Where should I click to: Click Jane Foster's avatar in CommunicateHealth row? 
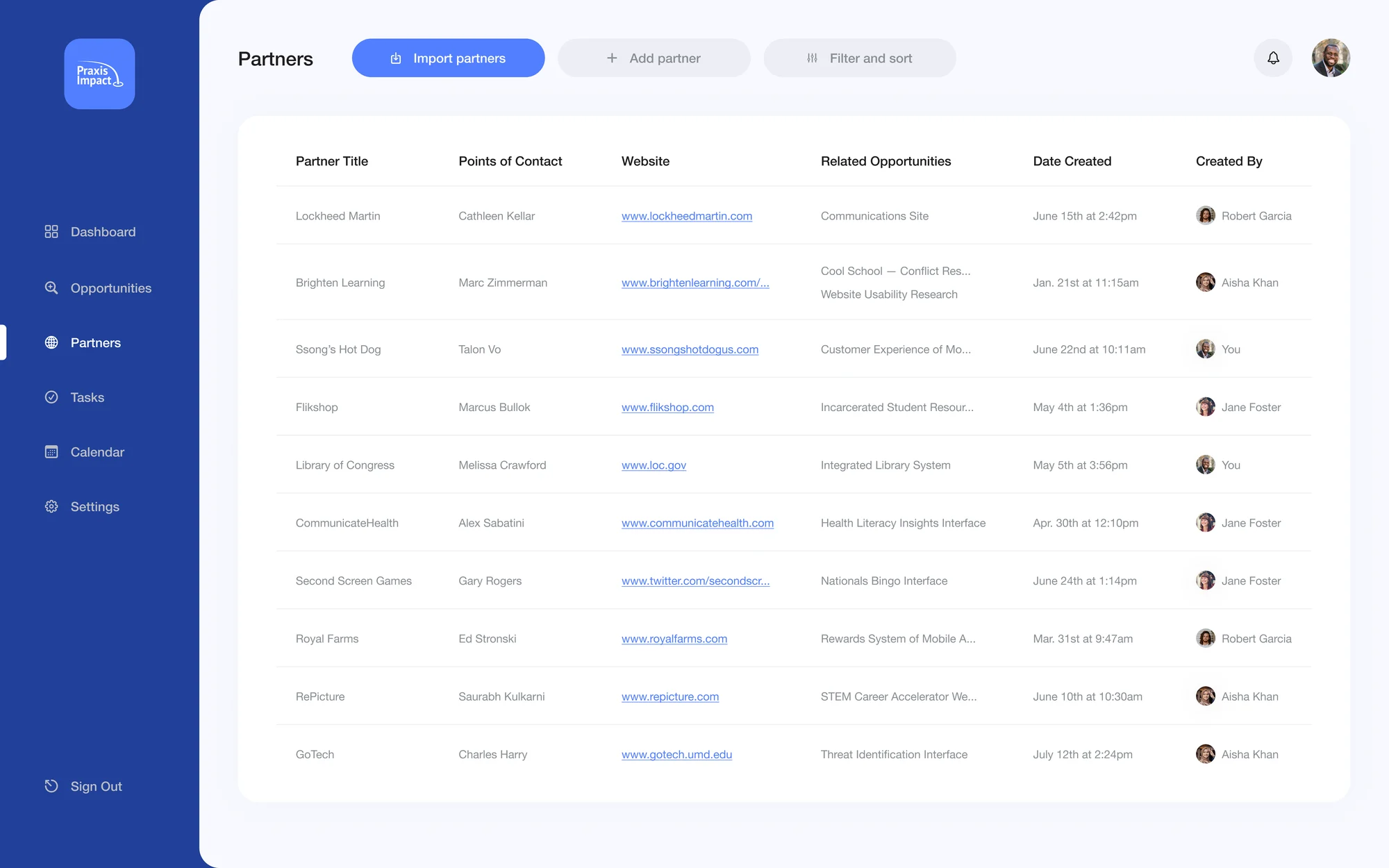(1206, 522)
